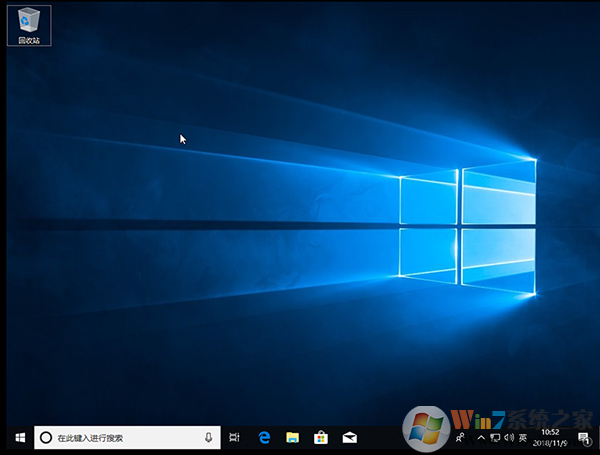Launch Microsoft Store from the taskbar
Screen dimensions: 600x455
pyautogui.click(x=321, y=438)
